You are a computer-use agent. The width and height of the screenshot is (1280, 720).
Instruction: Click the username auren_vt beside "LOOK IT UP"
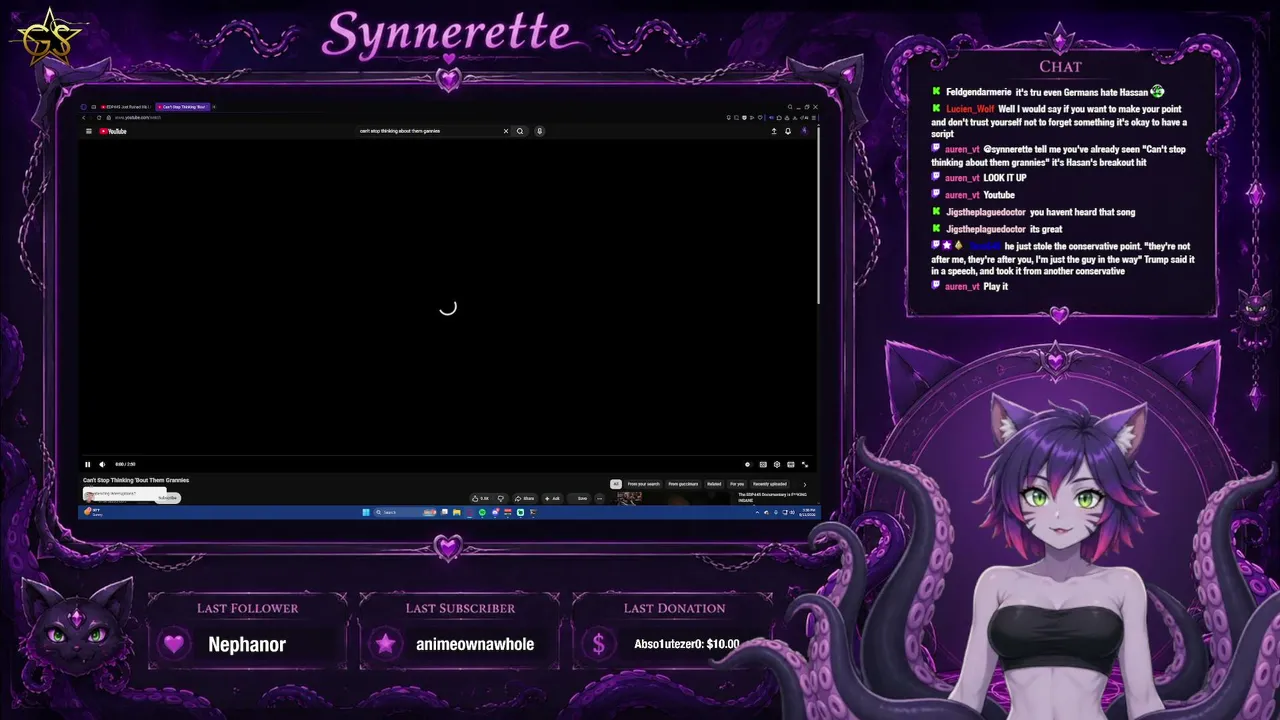tap(962, 178)
